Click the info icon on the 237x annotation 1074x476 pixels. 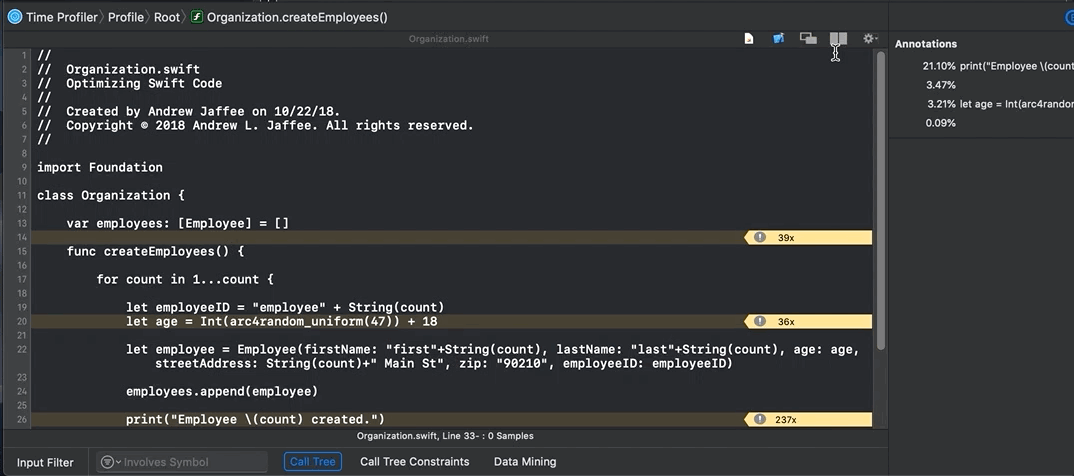tap(760, 419)
